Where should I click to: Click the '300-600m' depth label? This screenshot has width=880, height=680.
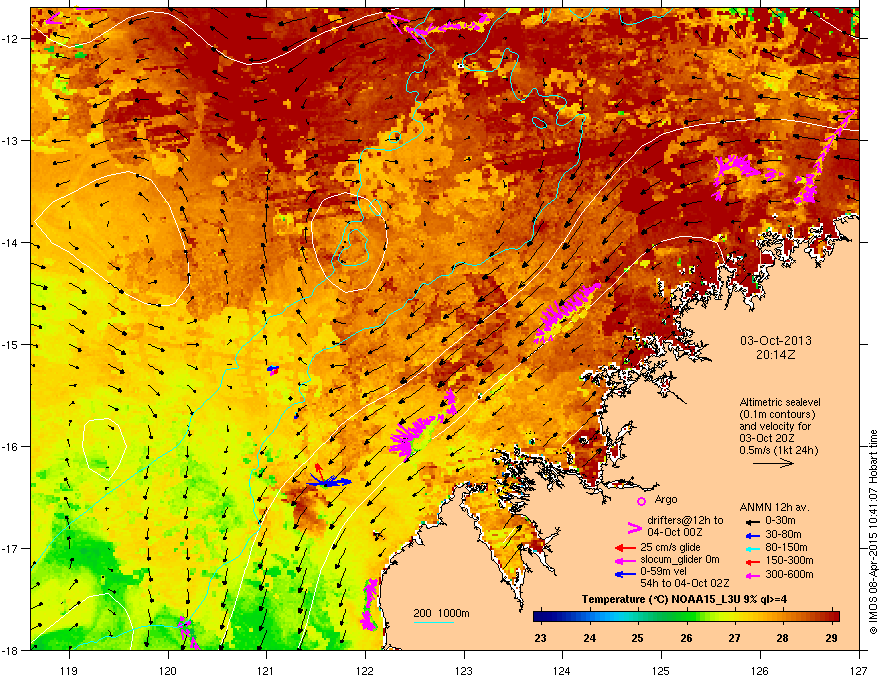click(x=789, y=575)
